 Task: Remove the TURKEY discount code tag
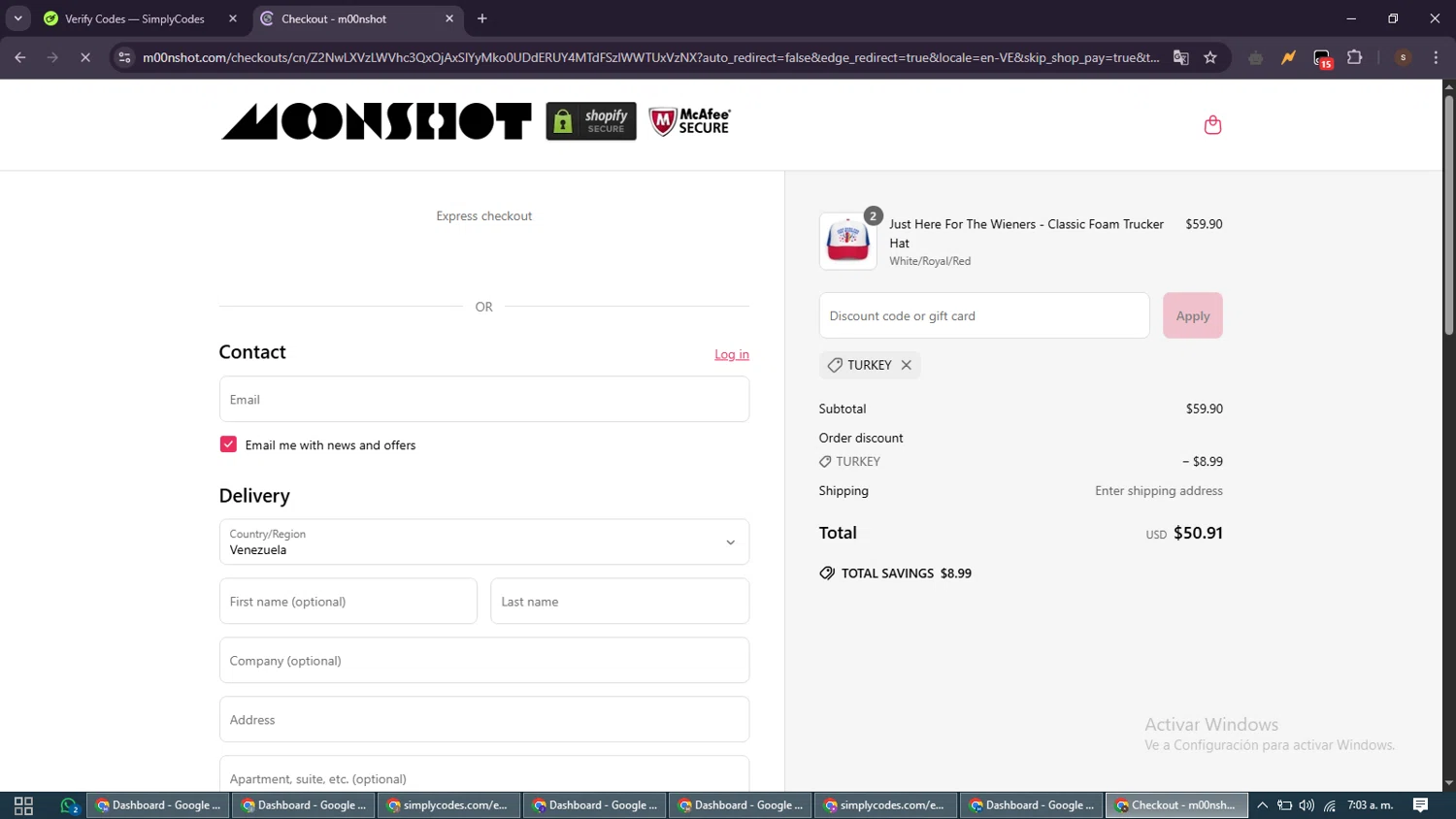point(906,365)
